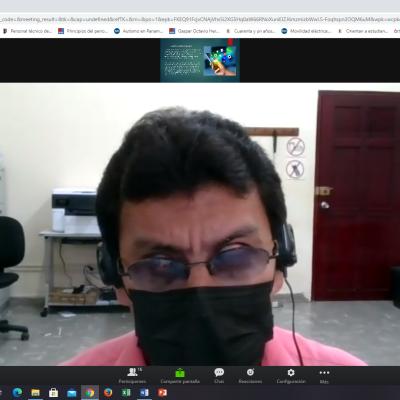Open Configuración settings gear
This screenshot has width=400, height=400.
291,375
